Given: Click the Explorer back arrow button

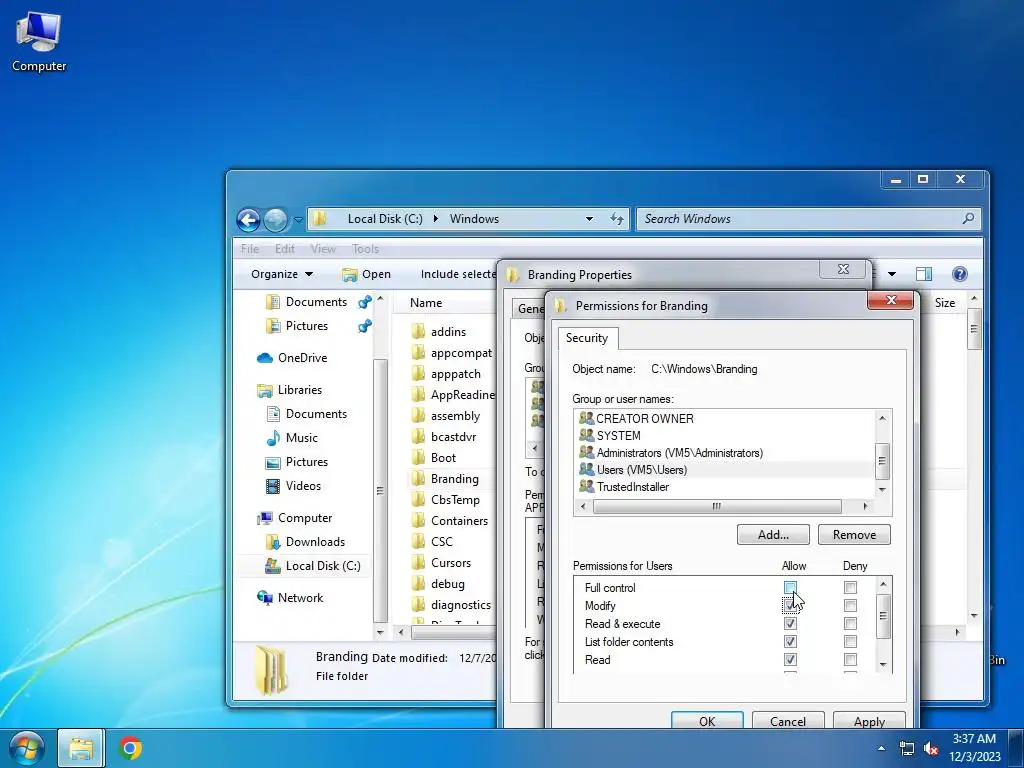Looking at the screenshot, I should tap(249, 220).
